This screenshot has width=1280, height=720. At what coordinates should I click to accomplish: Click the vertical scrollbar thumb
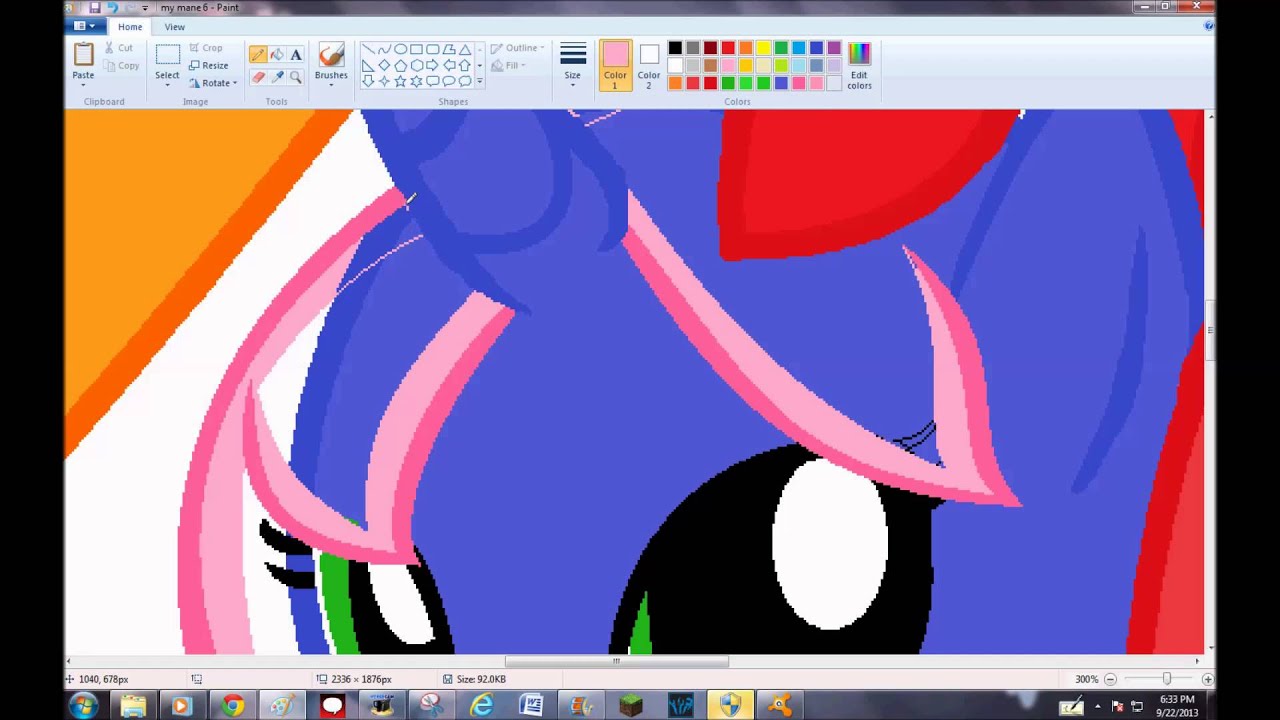click(1210, 331)
